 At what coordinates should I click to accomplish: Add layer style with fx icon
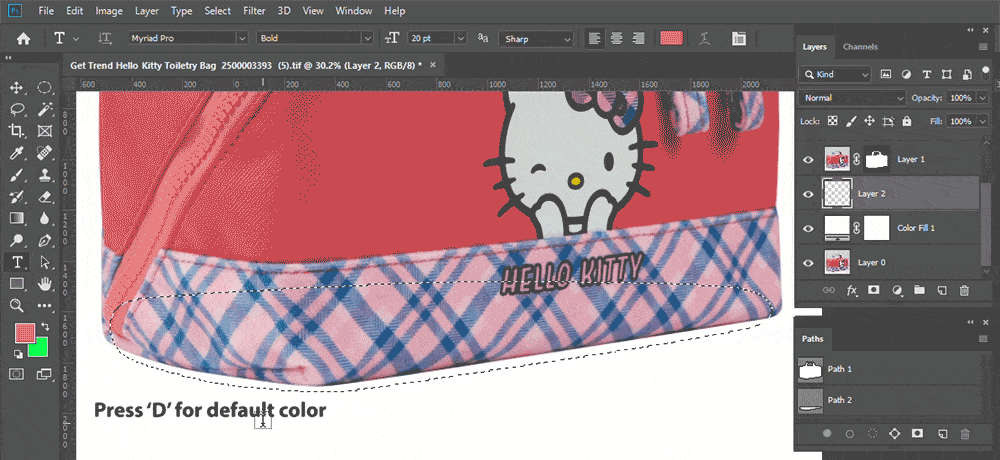(x=851, y=290)
